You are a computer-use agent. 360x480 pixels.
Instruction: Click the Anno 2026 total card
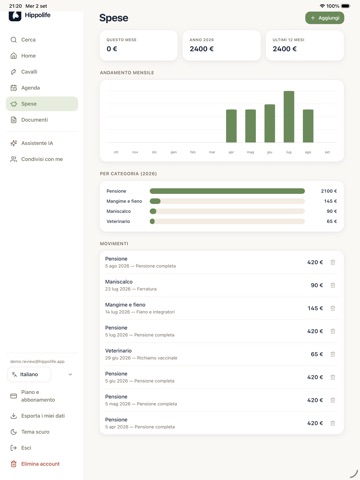(x=222, y=45)
